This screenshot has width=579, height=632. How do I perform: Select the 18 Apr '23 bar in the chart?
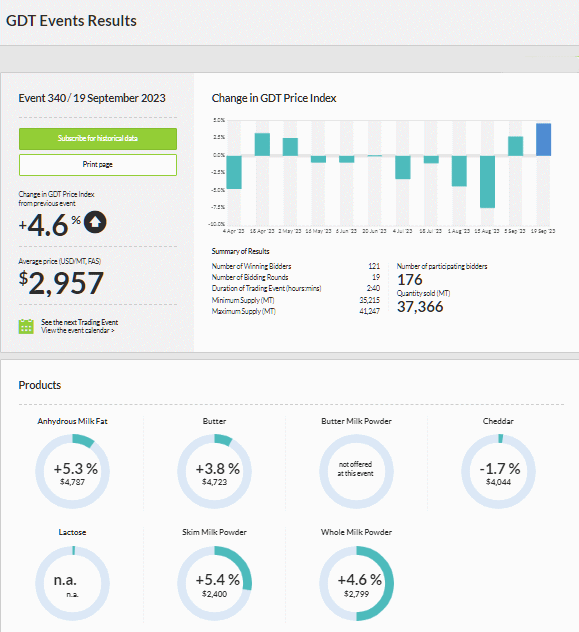[x=262, y=144]
